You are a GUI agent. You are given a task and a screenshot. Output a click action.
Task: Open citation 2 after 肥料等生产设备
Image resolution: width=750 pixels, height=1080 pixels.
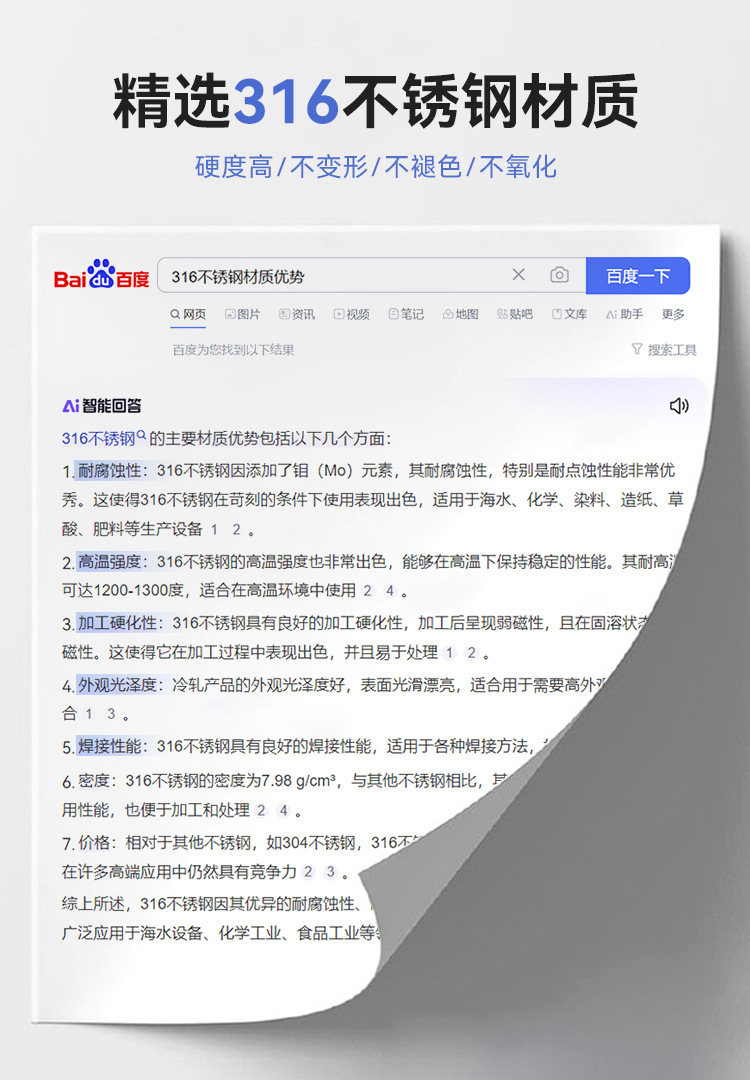click(x=236, y=530)
